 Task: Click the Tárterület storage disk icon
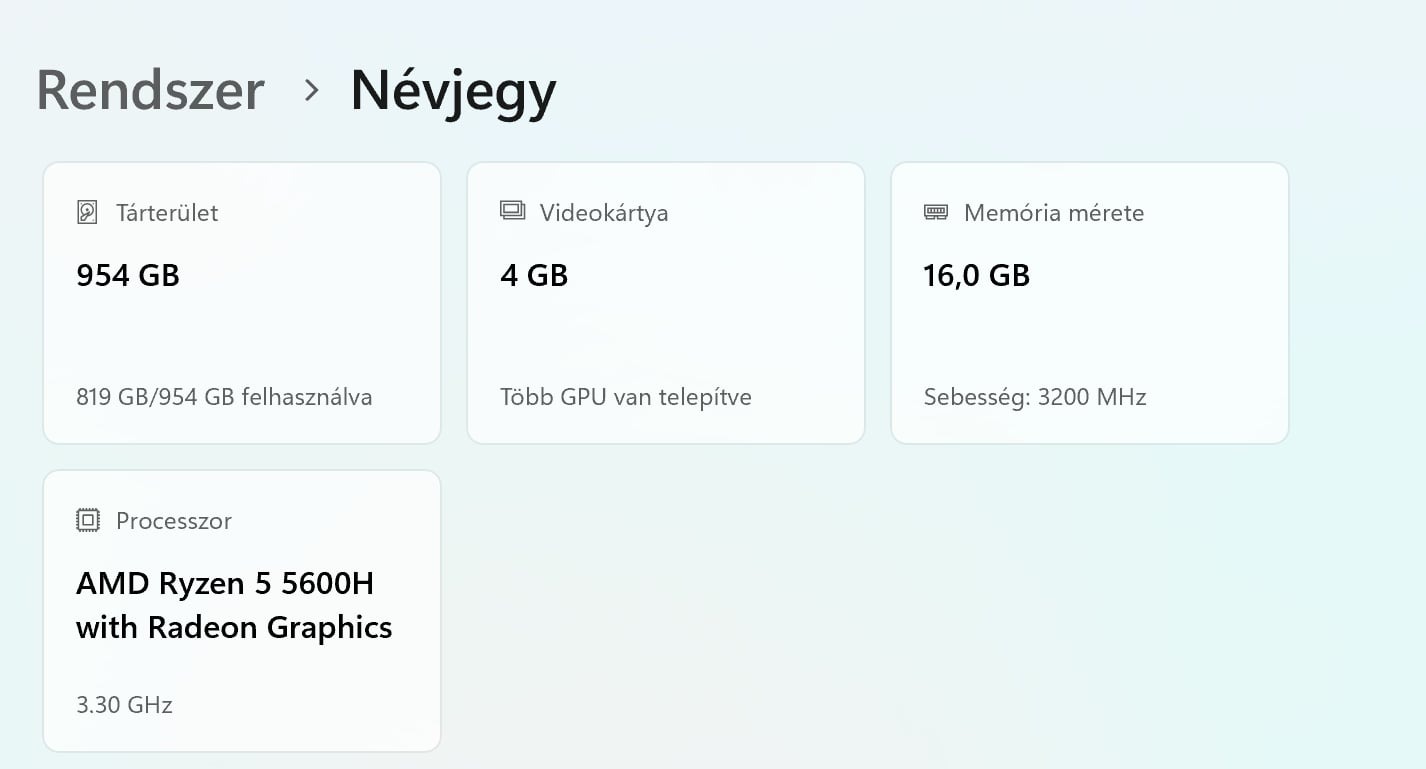click(88, 212)
